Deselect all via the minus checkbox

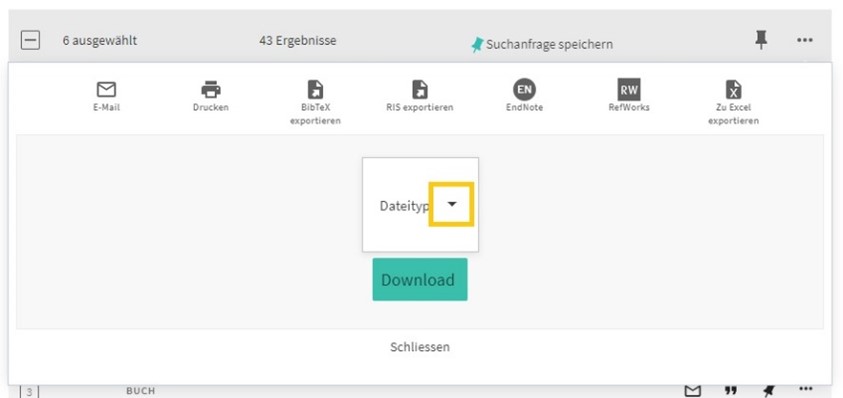[30, 40]
